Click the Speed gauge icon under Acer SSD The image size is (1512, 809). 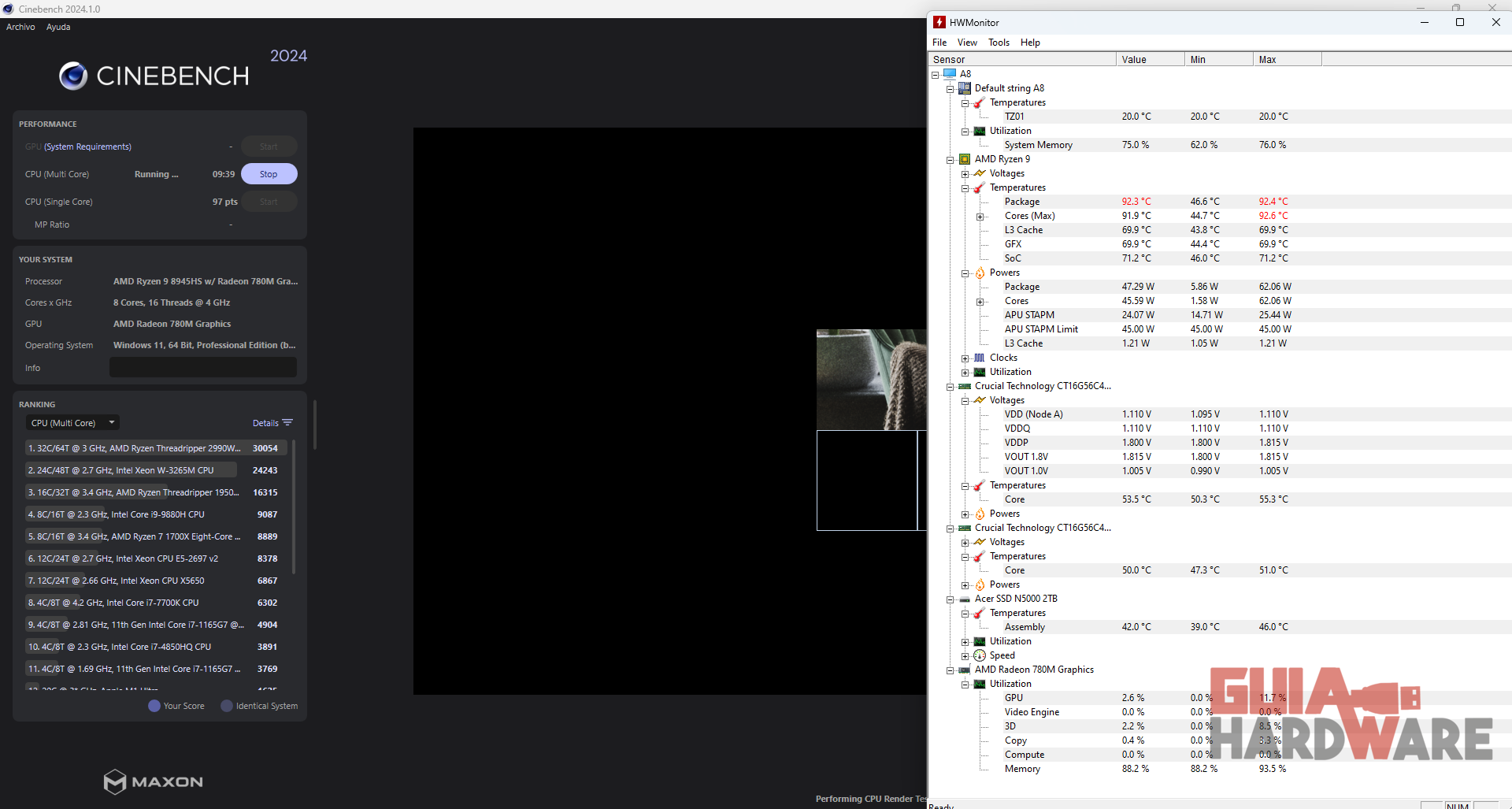(980, 655)
